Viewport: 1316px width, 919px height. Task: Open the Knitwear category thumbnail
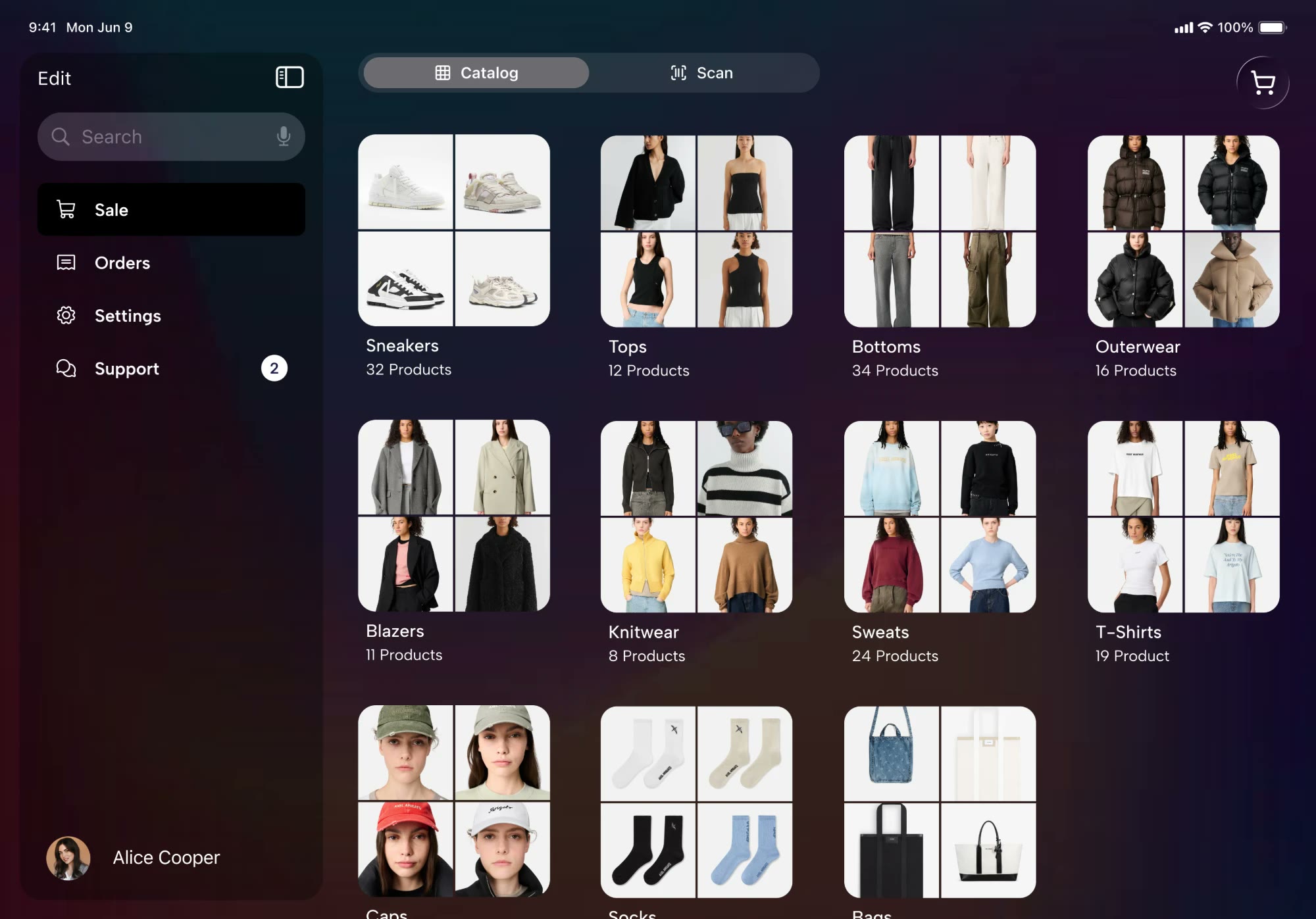point(696,517)
